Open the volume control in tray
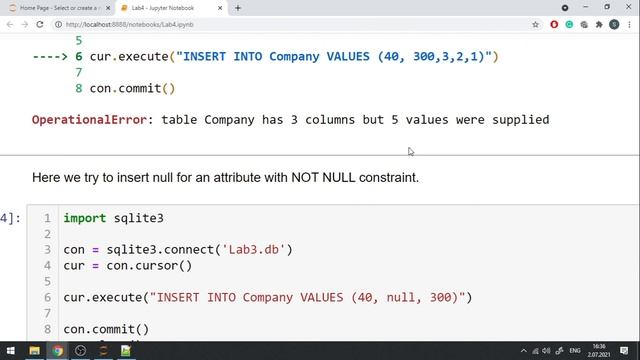640x360 pixels. pos(547,351)
